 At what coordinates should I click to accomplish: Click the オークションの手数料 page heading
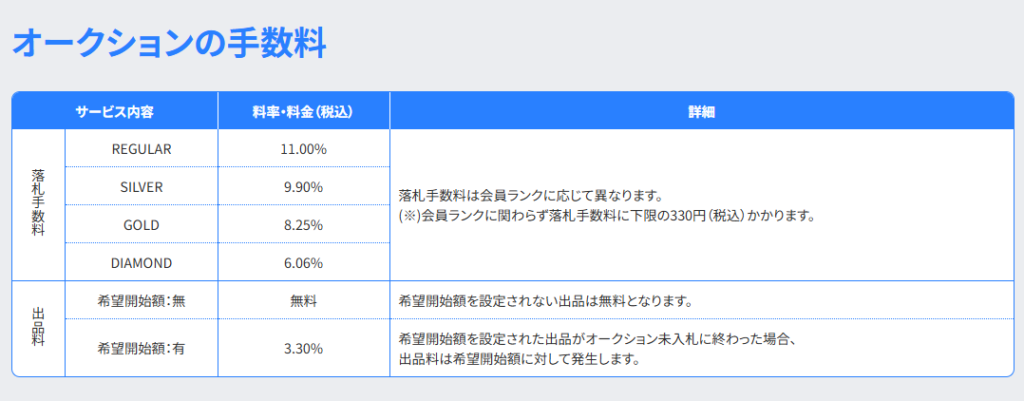tap(168, 44)
